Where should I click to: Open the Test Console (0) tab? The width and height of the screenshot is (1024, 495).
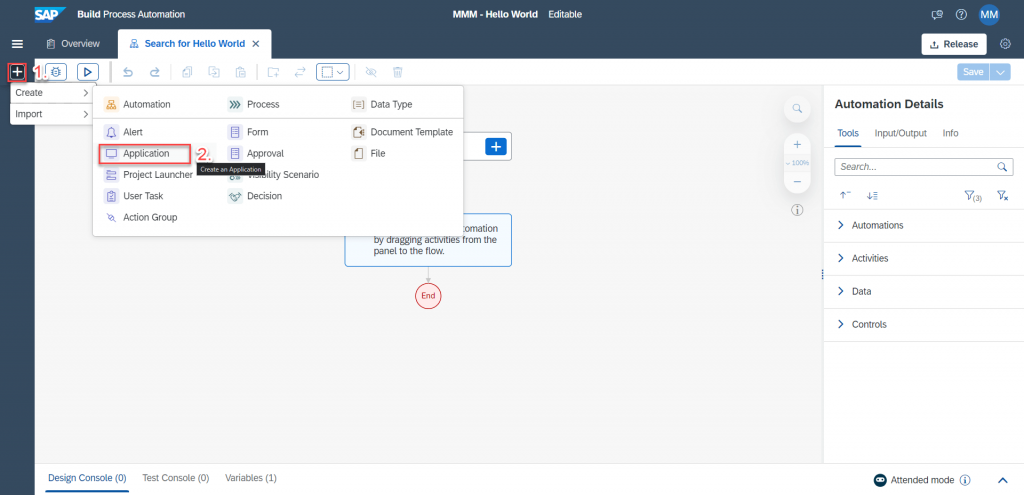176,478
